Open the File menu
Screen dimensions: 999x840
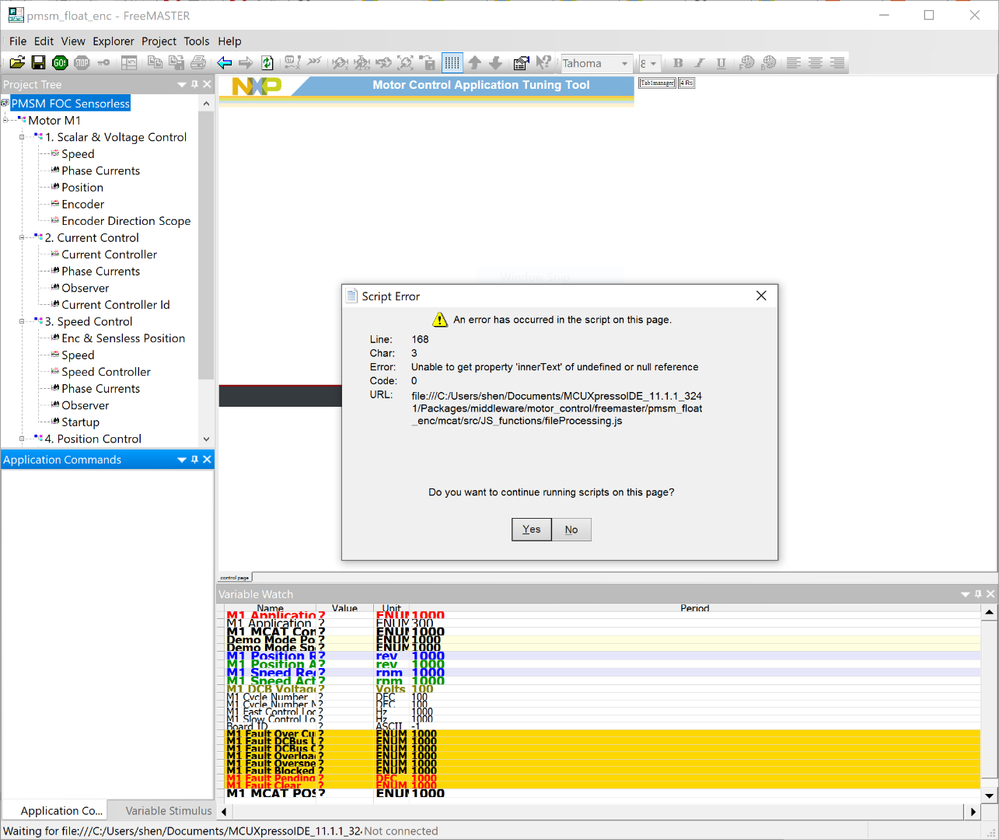(18, 41)
